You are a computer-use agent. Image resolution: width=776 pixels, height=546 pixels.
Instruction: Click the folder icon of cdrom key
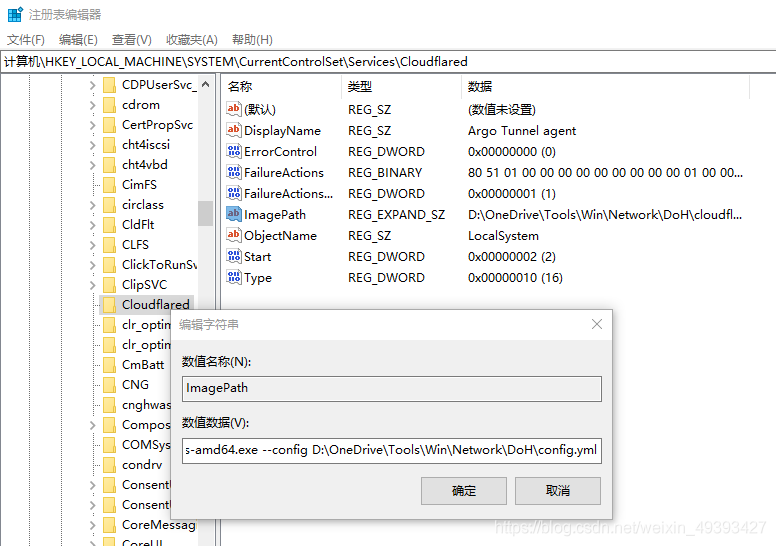pyautogui.click(x=110, y=105)
